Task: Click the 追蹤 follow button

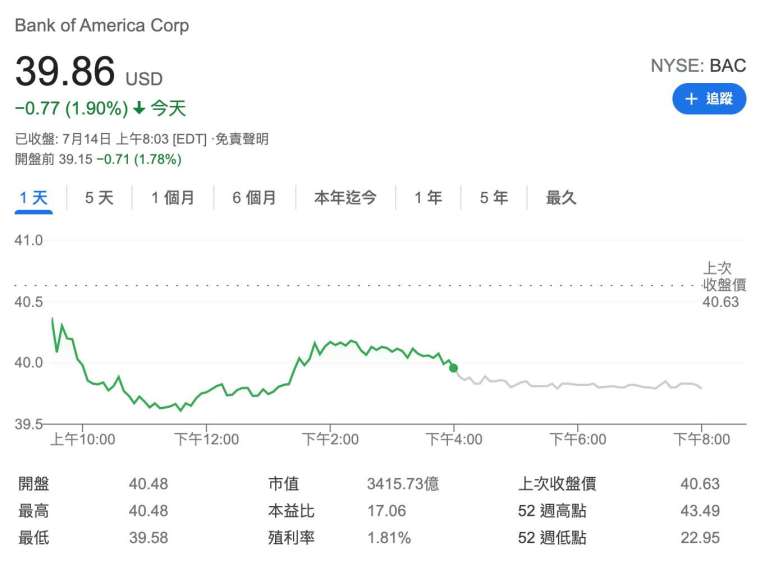Action: (709, 99)
